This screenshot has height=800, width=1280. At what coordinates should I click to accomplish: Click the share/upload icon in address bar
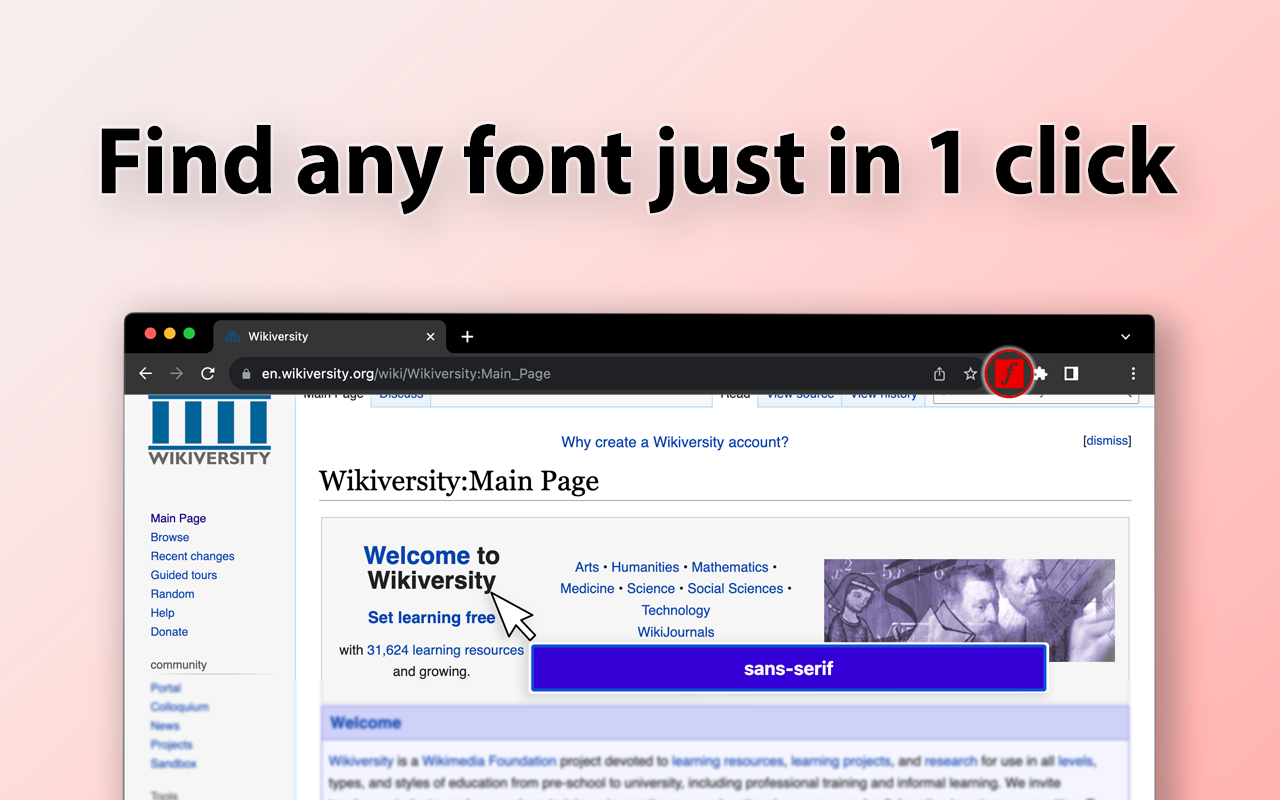click(x=938, y=373)
